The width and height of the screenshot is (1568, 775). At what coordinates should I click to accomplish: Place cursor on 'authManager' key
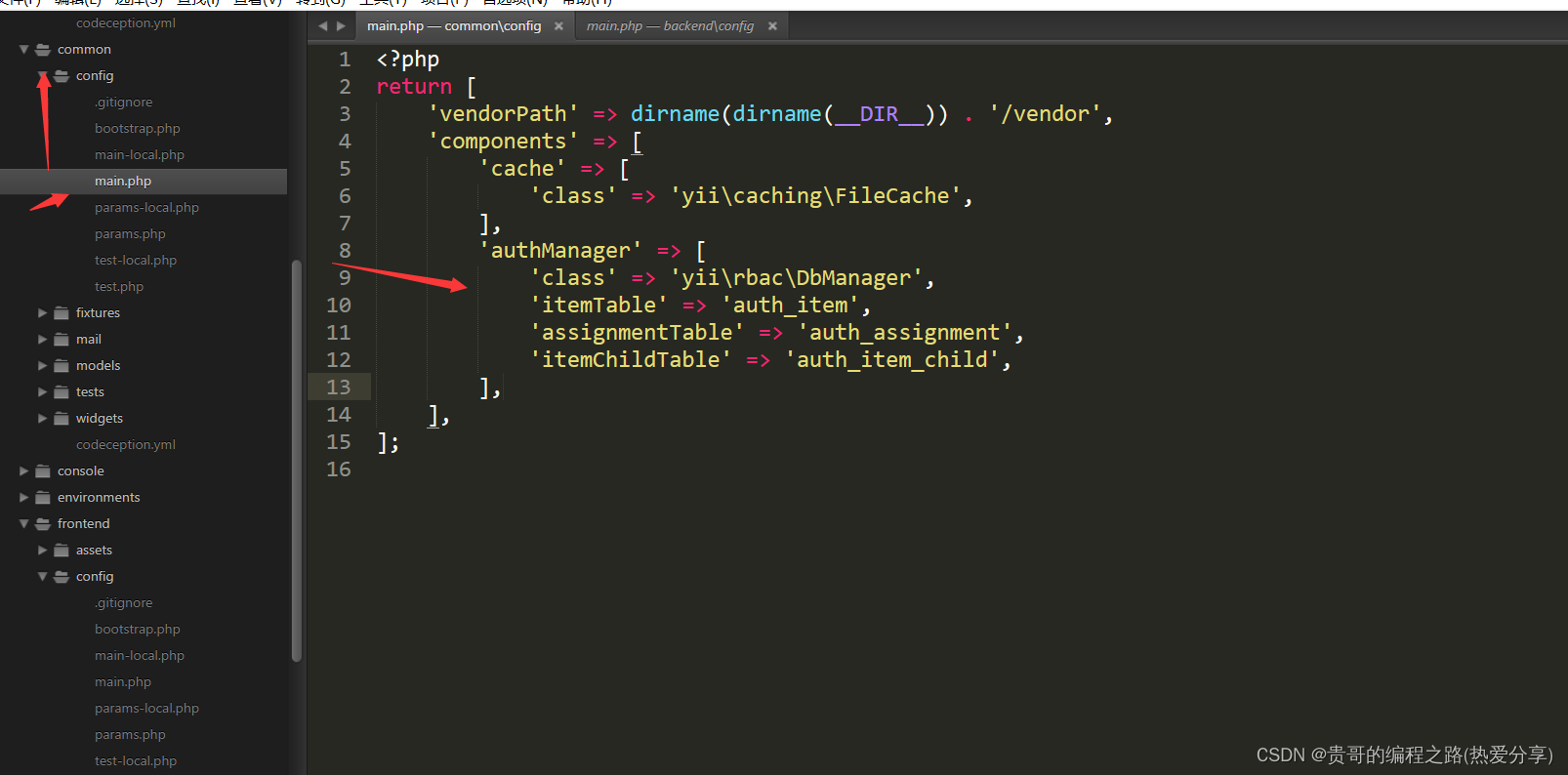tap(560, 251)
